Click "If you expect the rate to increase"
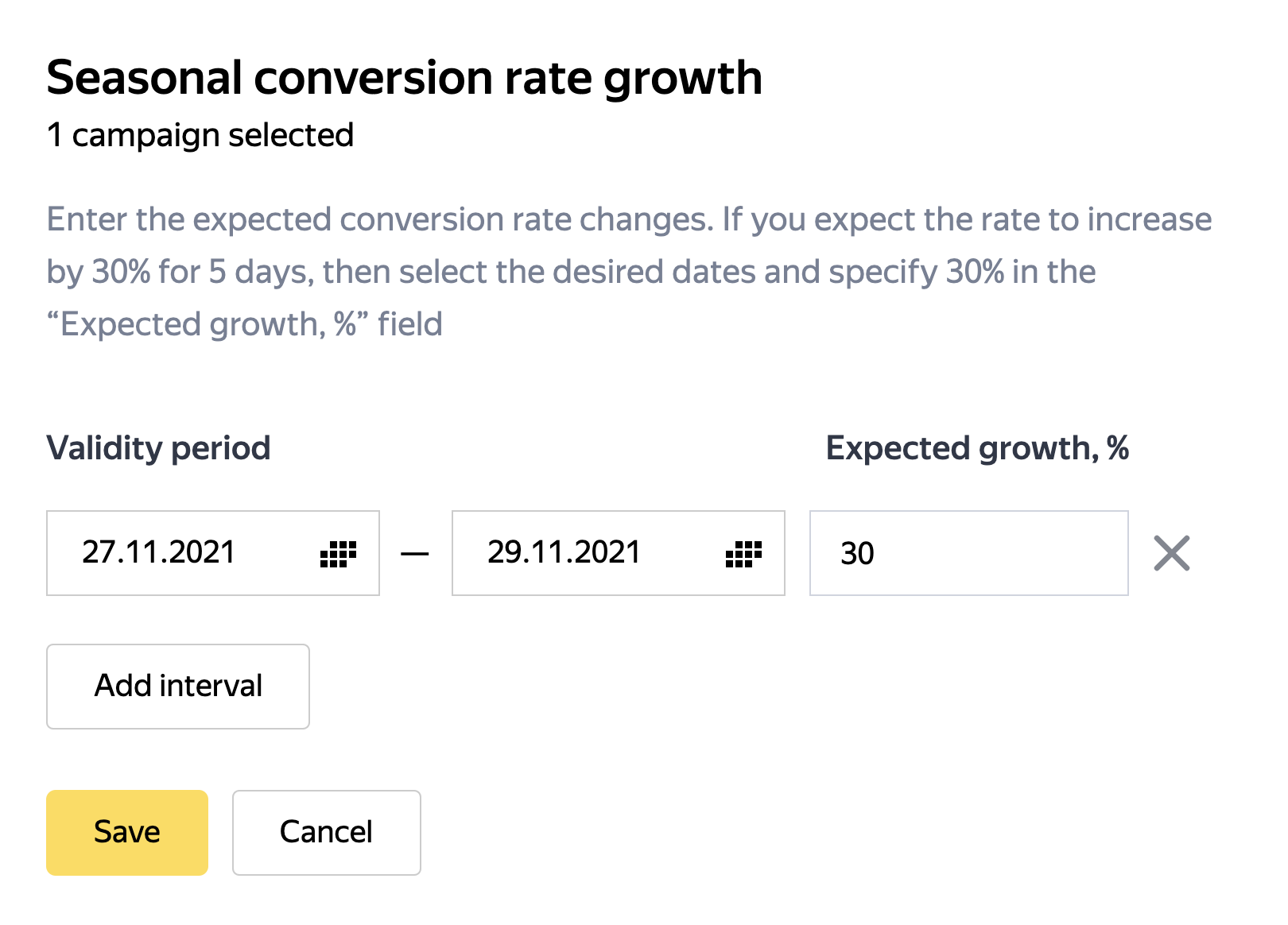1288x925 pixels. point(966,219)
